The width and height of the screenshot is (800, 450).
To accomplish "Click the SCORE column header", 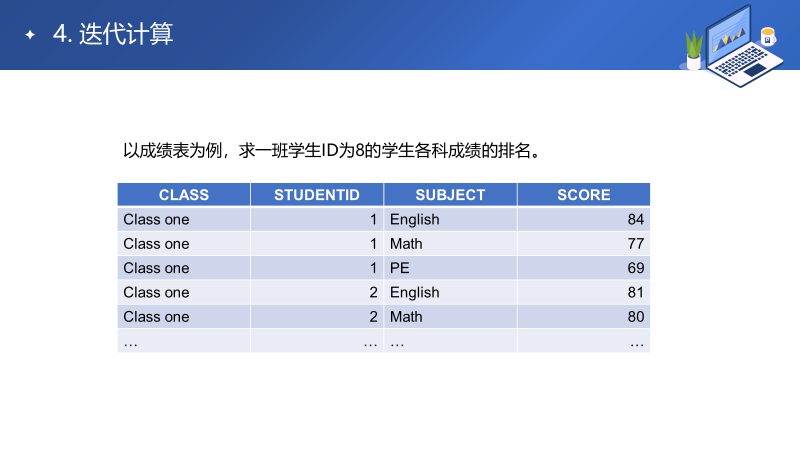I will [x=584, y=195].
